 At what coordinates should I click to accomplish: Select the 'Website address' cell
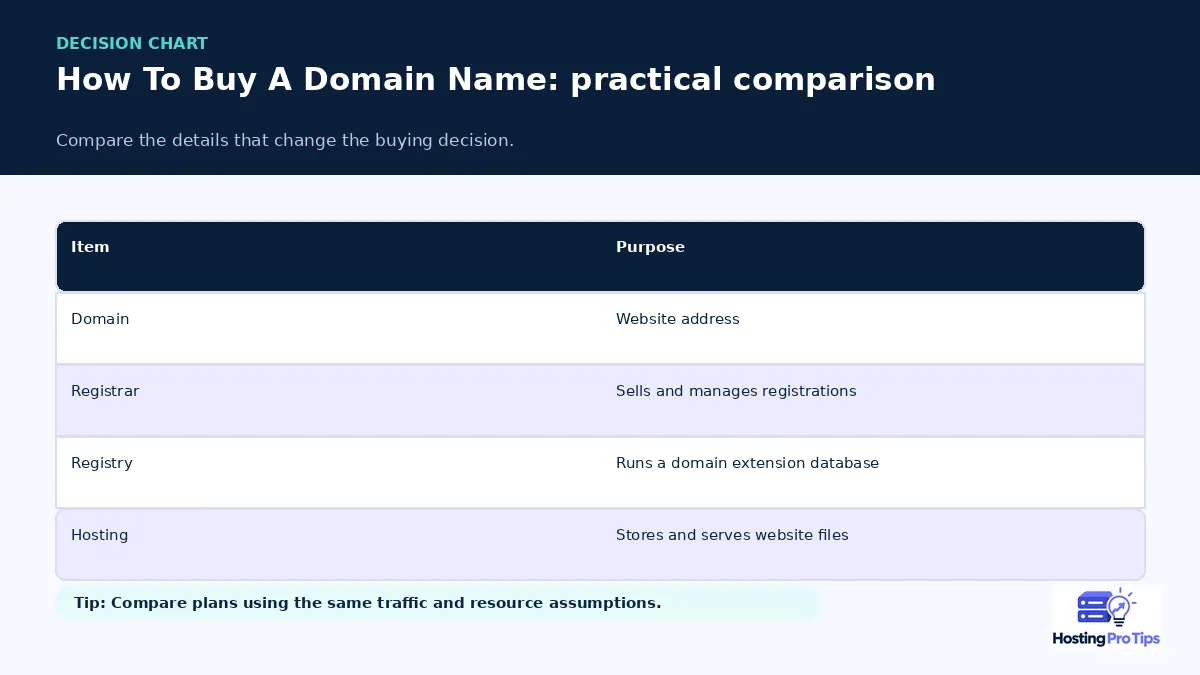pyautogui.click(x=678, y=319)
